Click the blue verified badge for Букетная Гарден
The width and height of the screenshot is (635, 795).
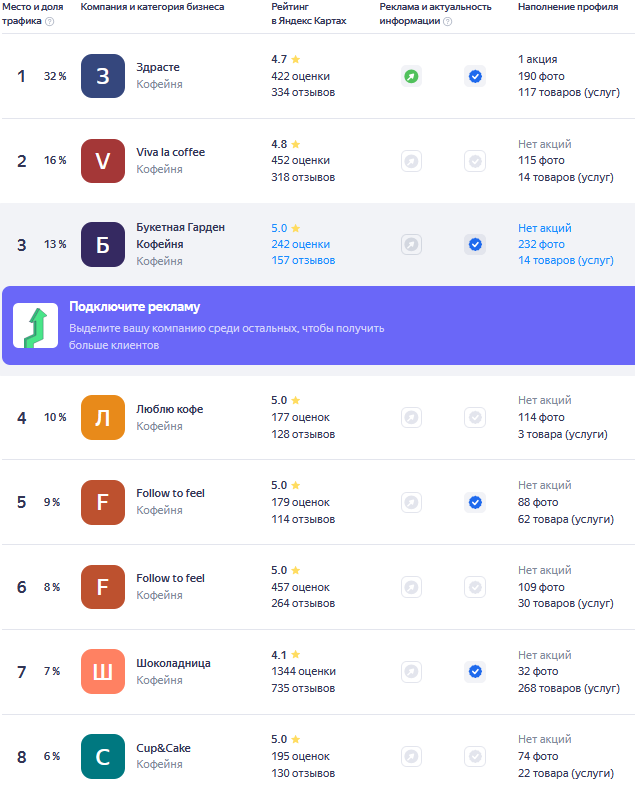click(x=475, y=244)
